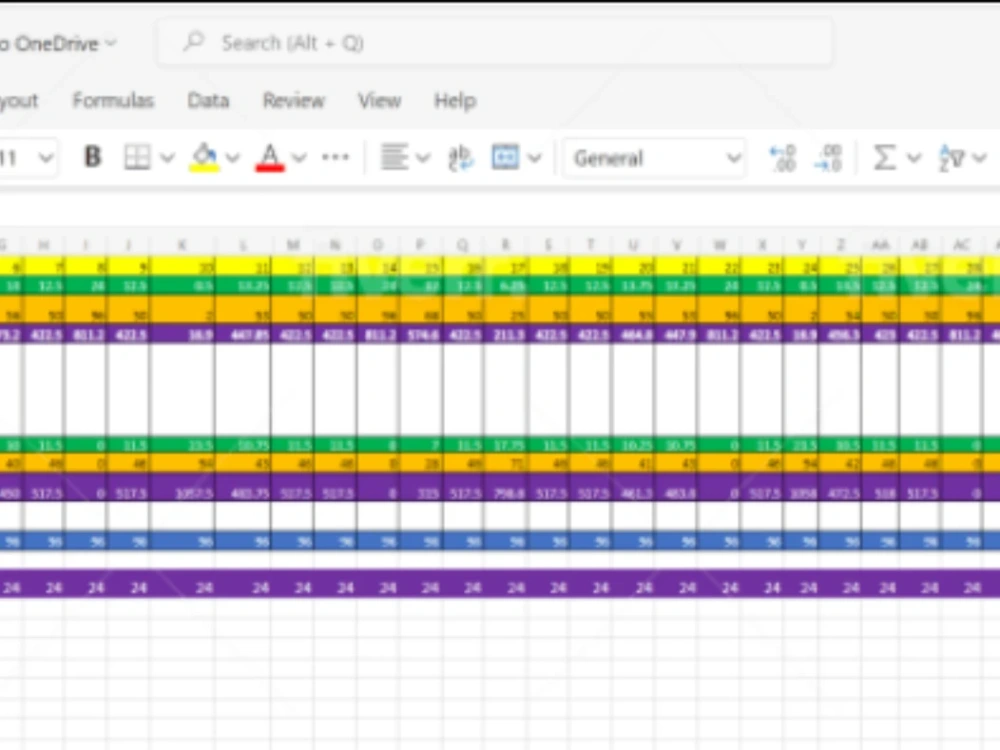Select column M header
The height and width of the screenshot is (750, 1000).
tap(293, 245)
